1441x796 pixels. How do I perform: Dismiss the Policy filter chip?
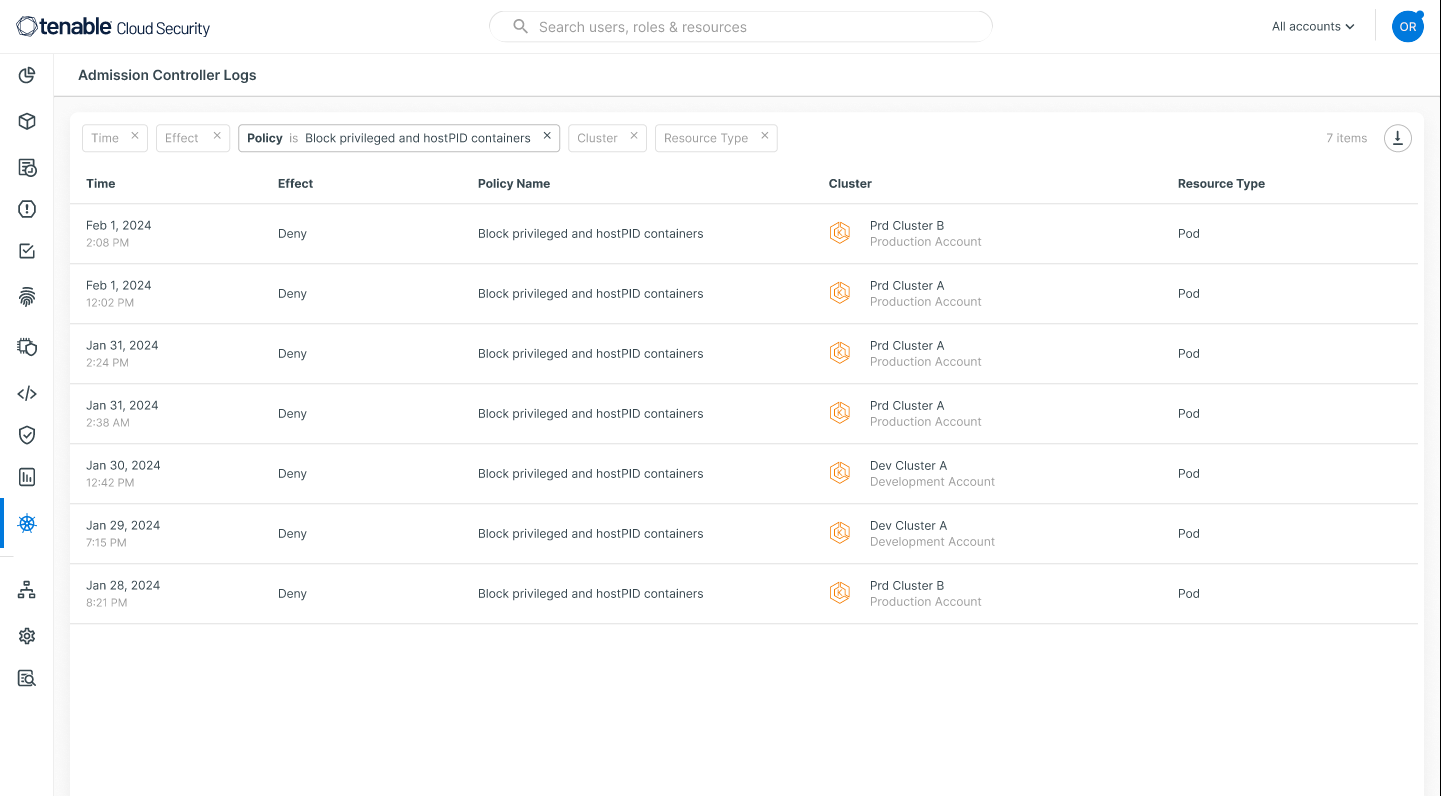(x=547, y=135)
